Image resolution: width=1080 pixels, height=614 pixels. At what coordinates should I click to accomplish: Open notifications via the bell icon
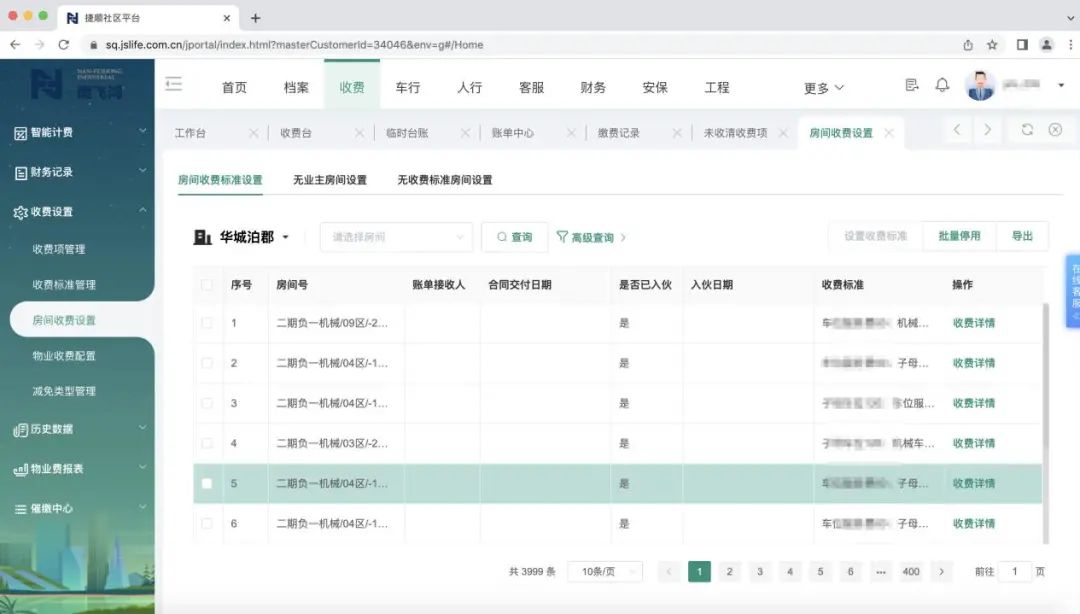(942, 86)
